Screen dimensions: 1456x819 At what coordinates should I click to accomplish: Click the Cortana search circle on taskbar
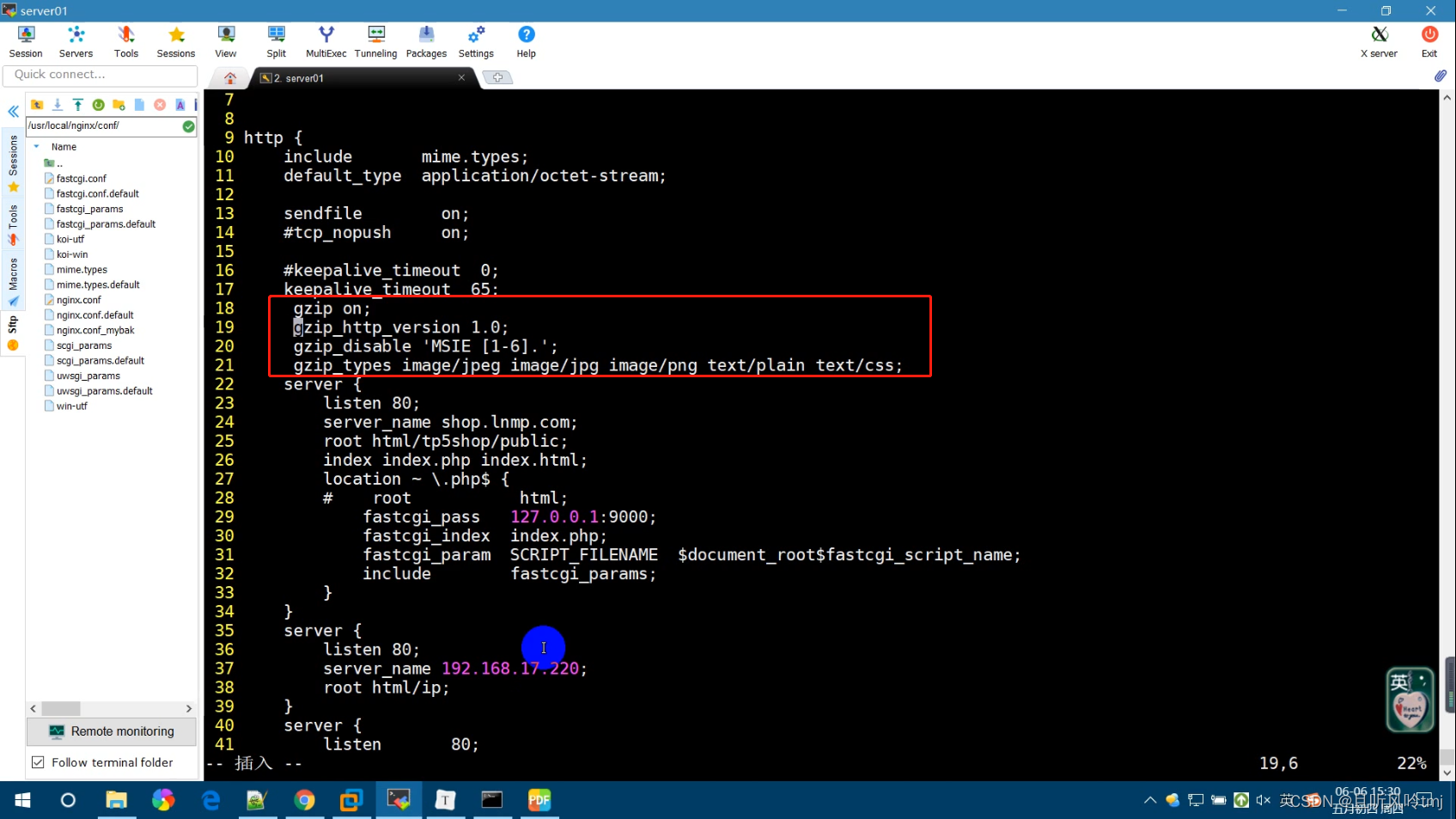68,800
